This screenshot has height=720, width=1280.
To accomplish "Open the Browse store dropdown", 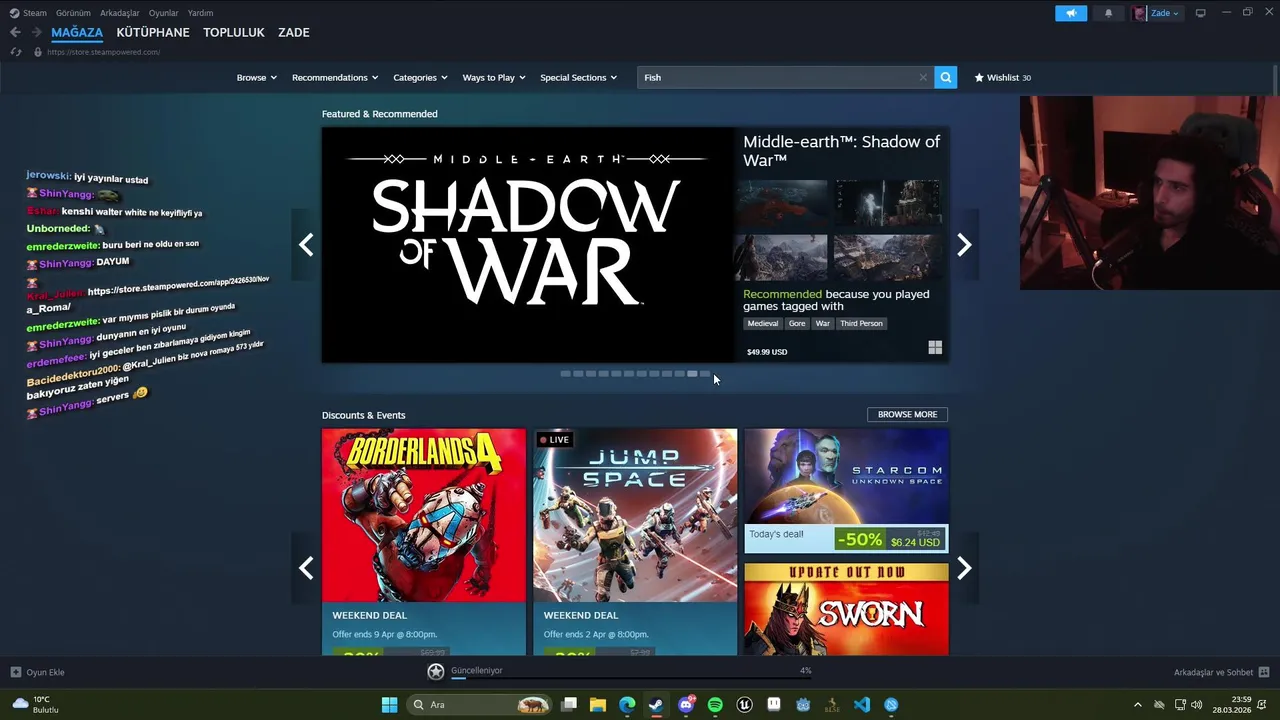I will pos(257,77).
